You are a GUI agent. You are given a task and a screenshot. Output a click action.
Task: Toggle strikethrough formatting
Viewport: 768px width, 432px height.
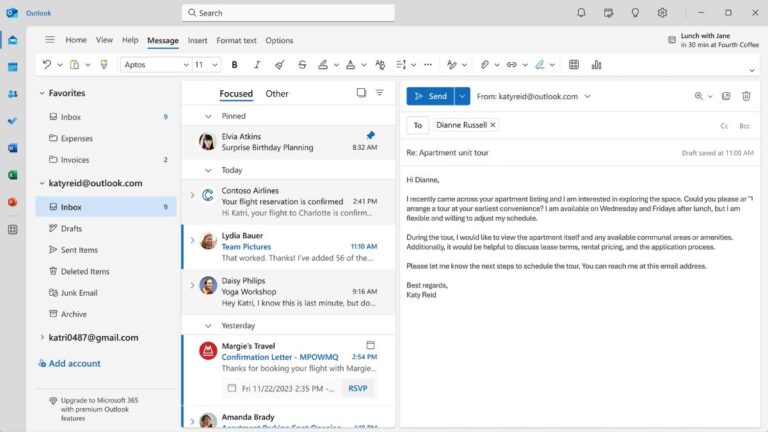(x=302, y=65)
